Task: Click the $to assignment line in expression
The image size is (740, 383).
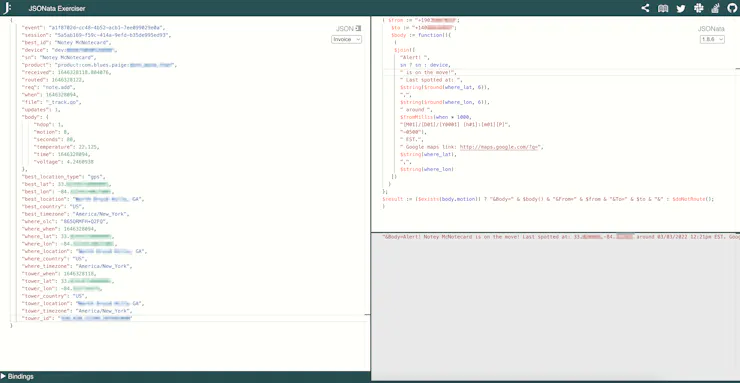Action: (424, 28)
